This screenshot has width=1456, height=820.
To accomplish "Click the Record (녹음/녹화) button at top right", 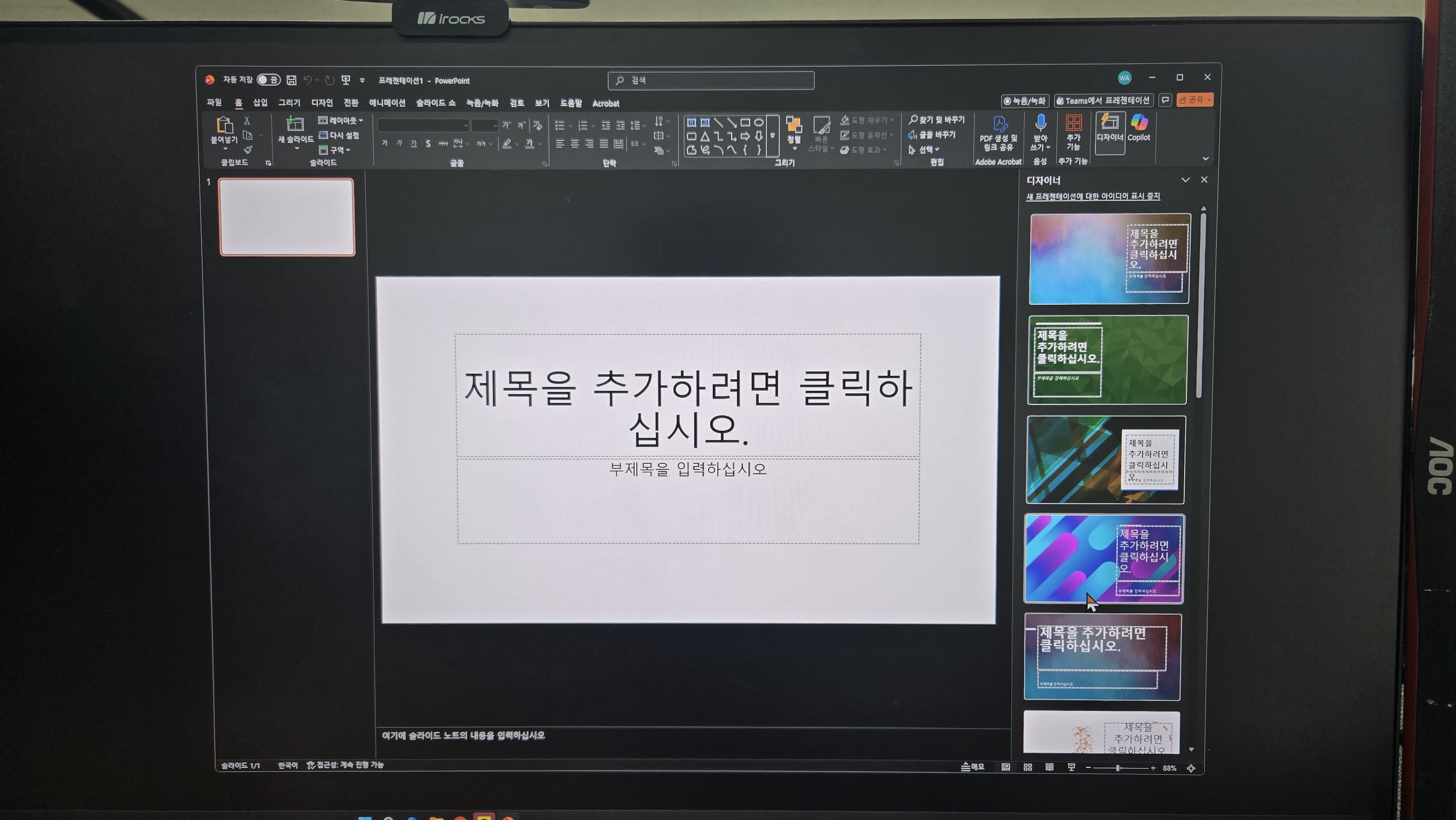I will 1025,101.
